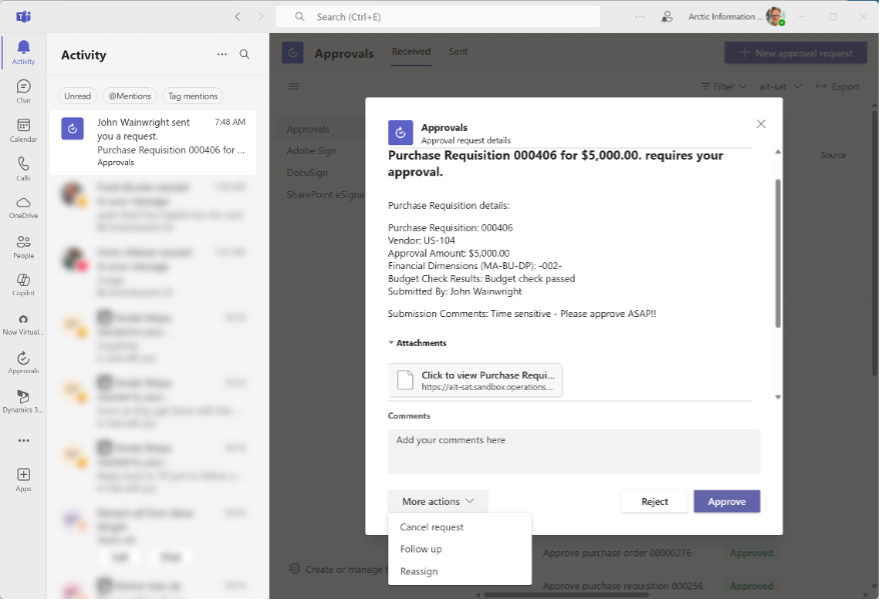Collapse the Attachments section
Screen dimensions: 880x600
[x=418, y=342]
